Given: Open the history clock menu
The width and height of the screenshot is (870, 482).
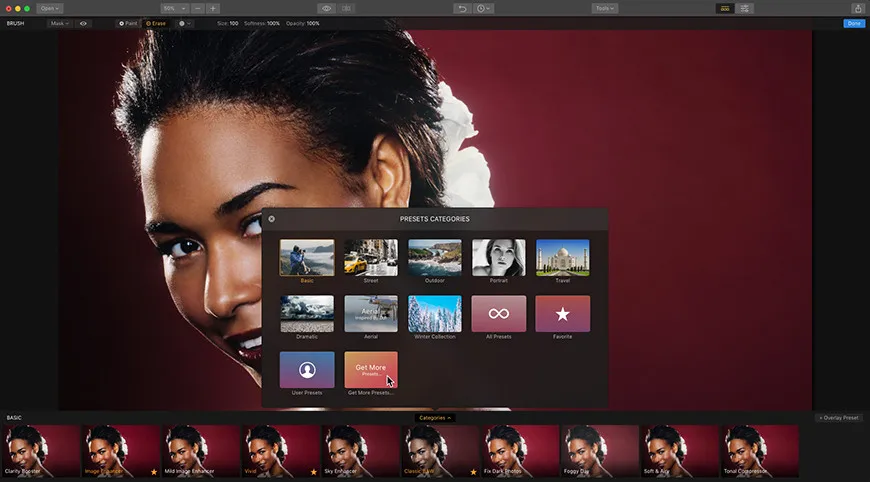Looking at the screenshot, I should click(x=484, y=8).
